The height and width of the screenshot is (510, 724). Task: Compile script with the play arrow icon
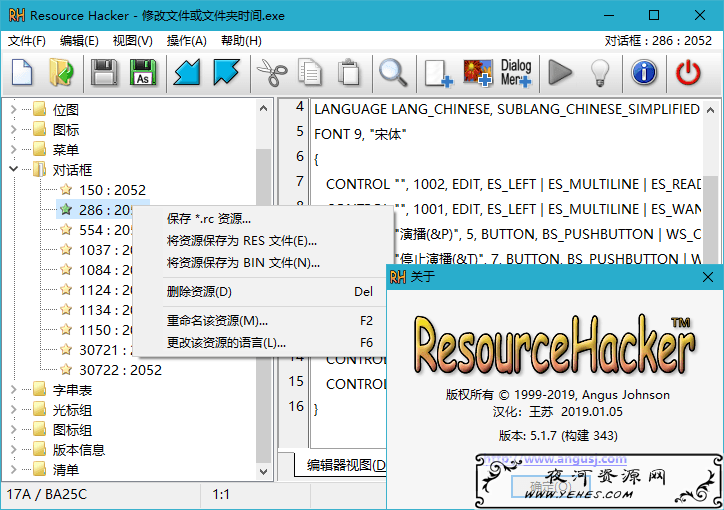pyautogui.click(x=560, y=72)
